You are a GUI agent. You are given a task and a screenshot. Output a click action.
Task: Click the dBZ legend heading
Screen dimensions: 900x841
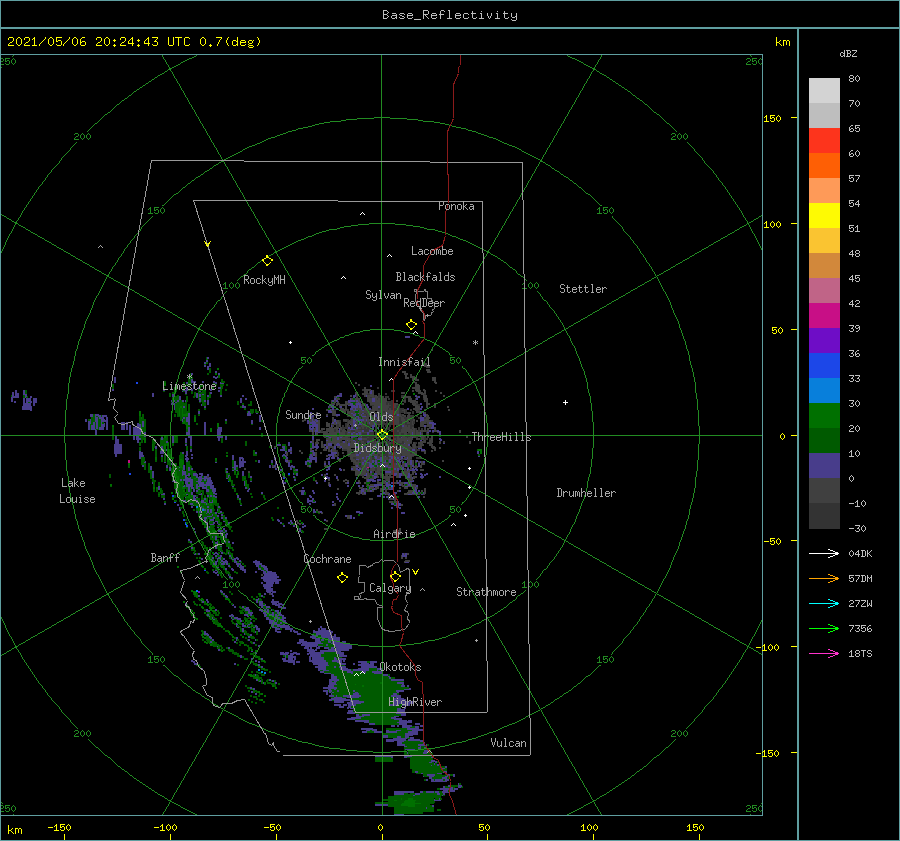coord(848,54)
